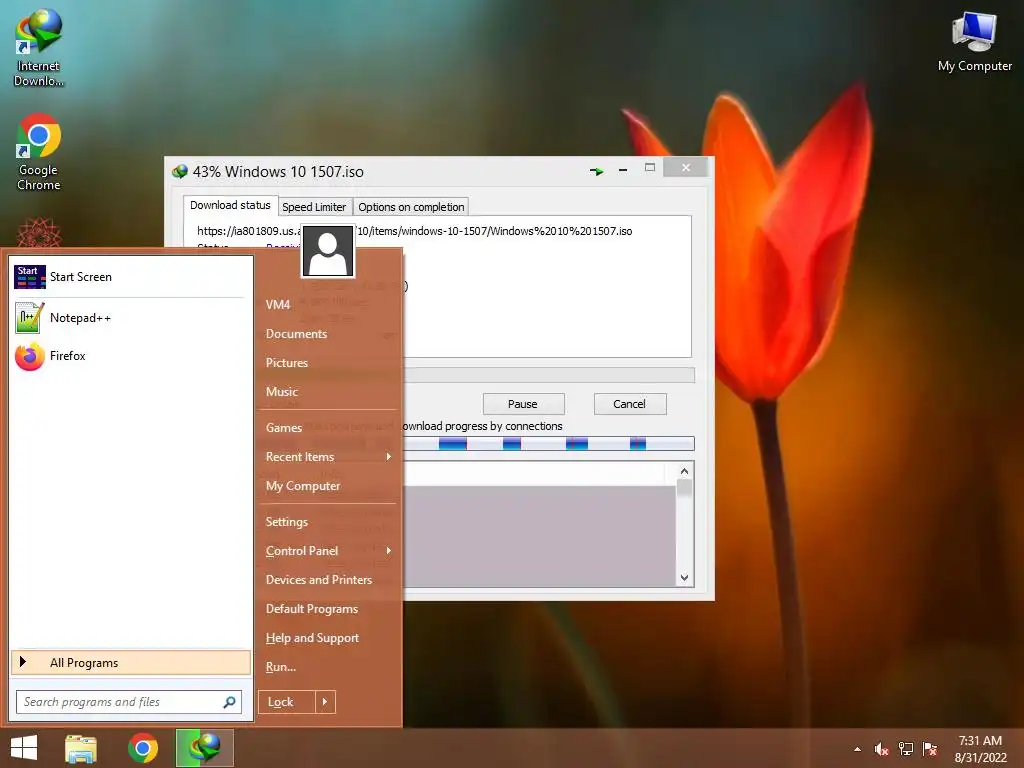The image size is (1024, 768).
Task: Click the muted volume tray icon
Action: (881, 749)
